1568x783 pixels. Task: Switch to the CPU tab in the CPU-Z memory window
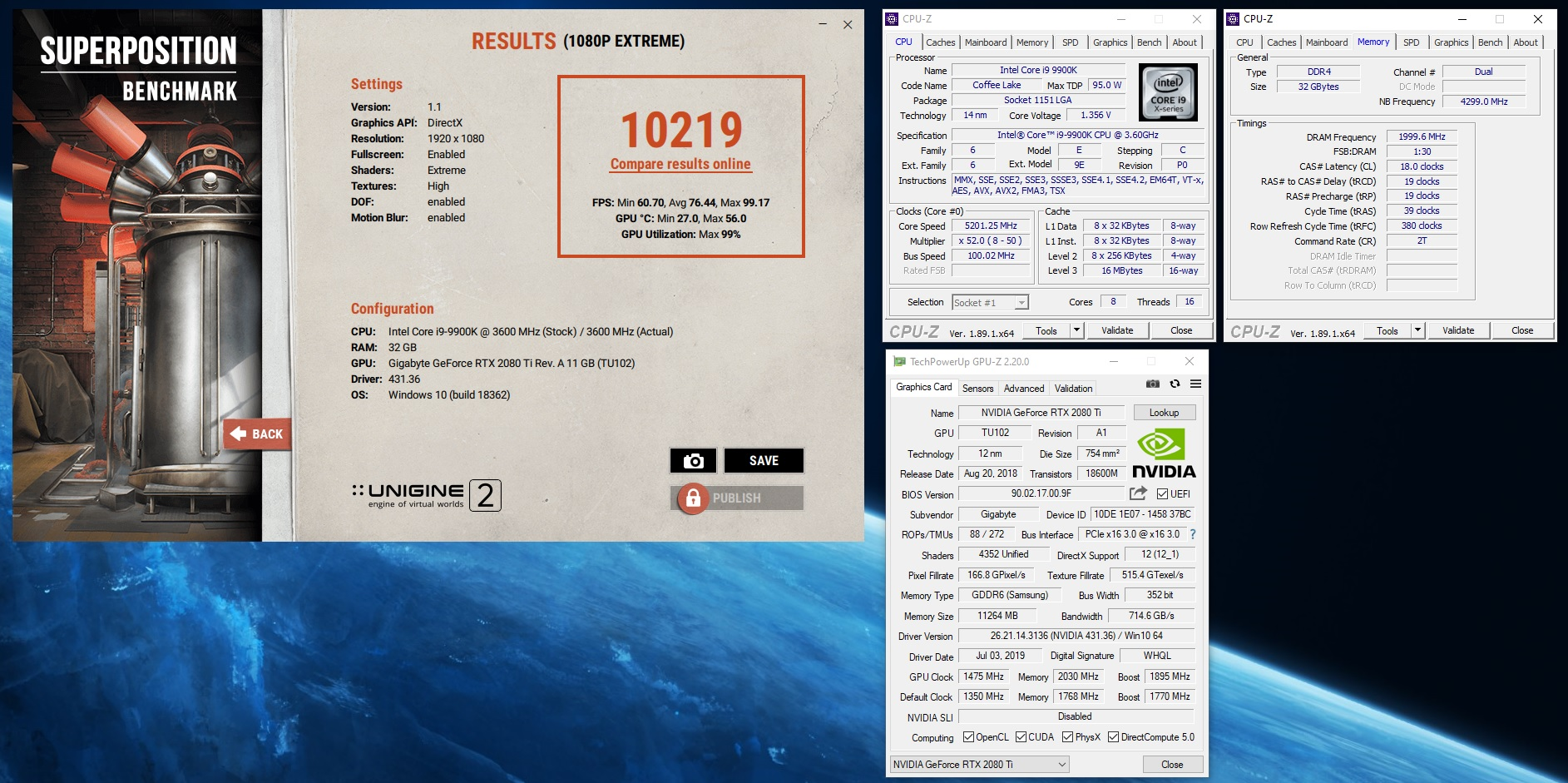click(1244, 42)
